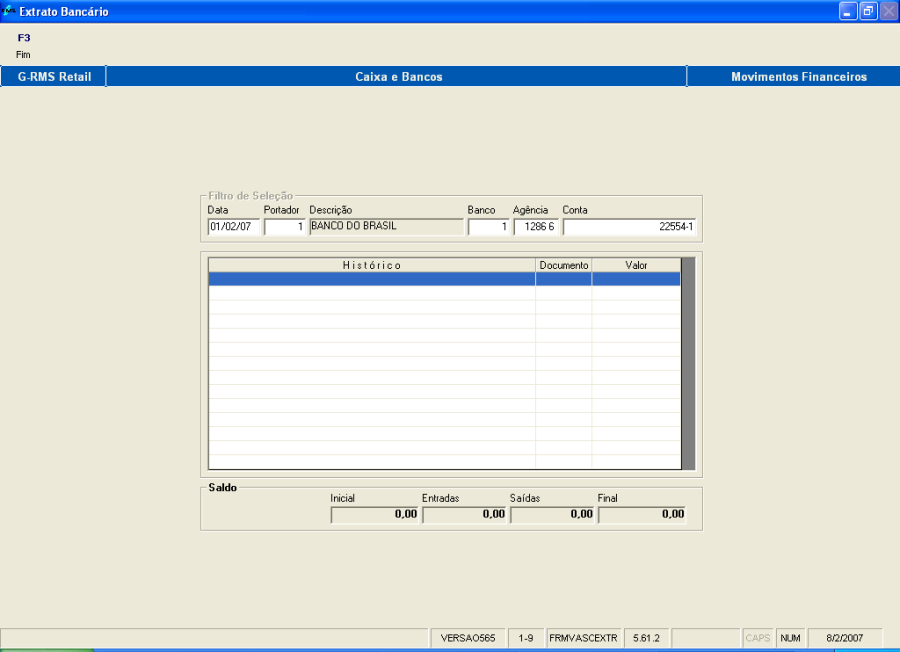This screenshot has height=652, width=900.
Task: Toggle the CAPS indicator in the status bar
Action: 757,637
